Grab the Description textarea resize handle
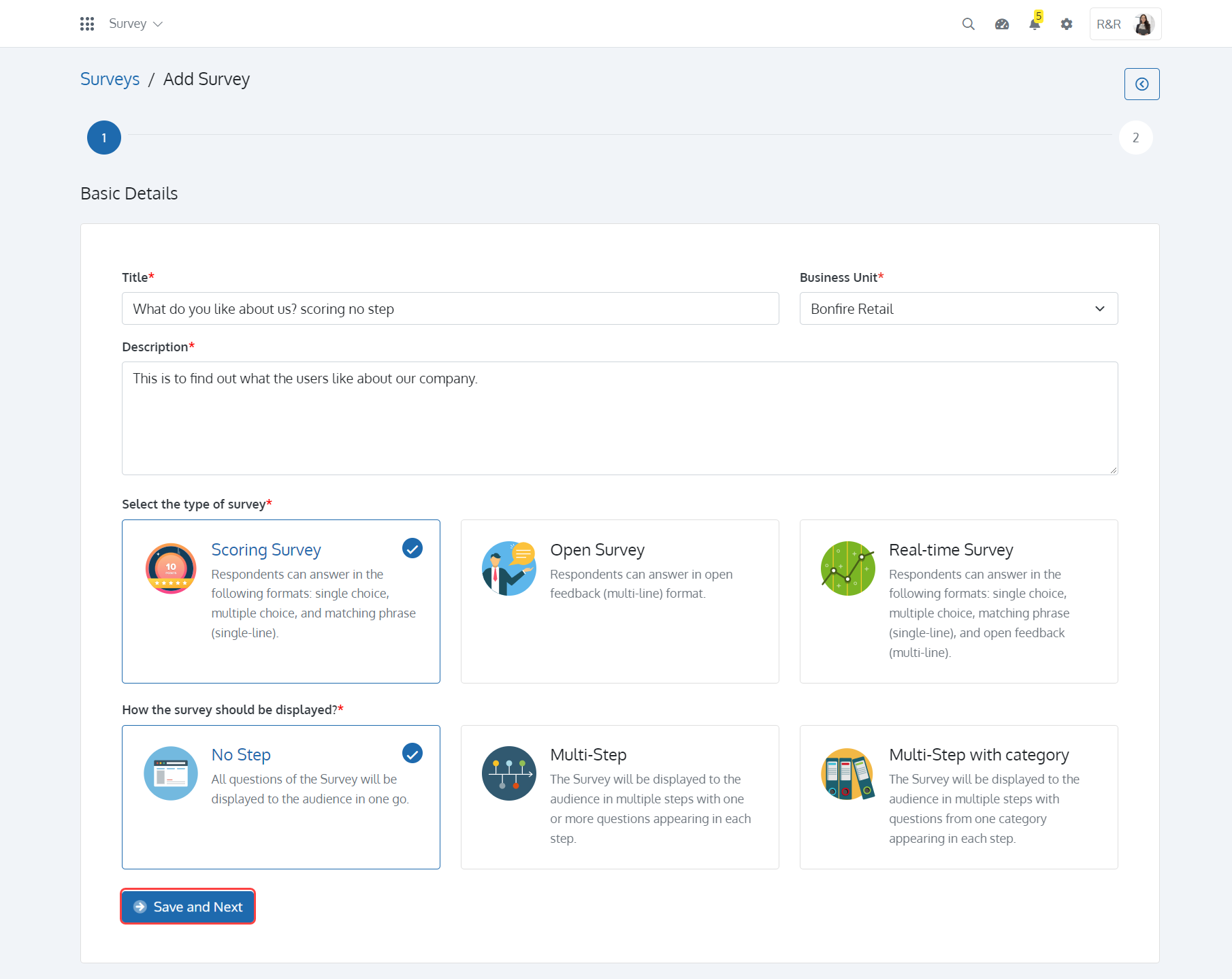Screen dimensions: 1232x979 click(x=1113, y=470)
